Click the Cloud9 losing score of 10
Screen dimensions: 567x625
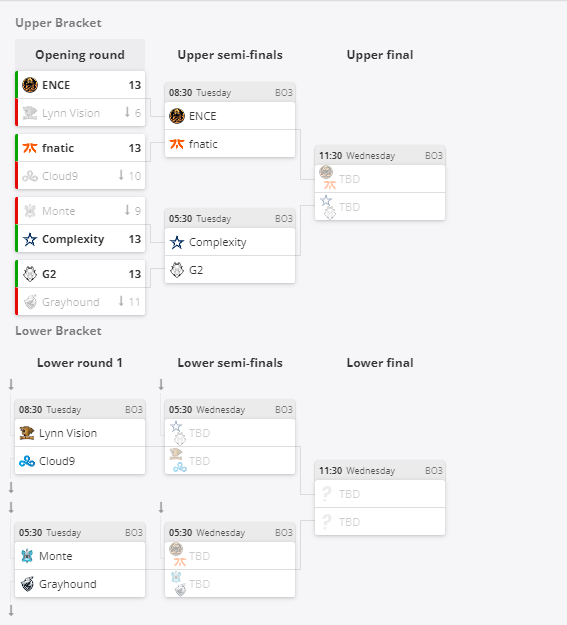[135, 176]
